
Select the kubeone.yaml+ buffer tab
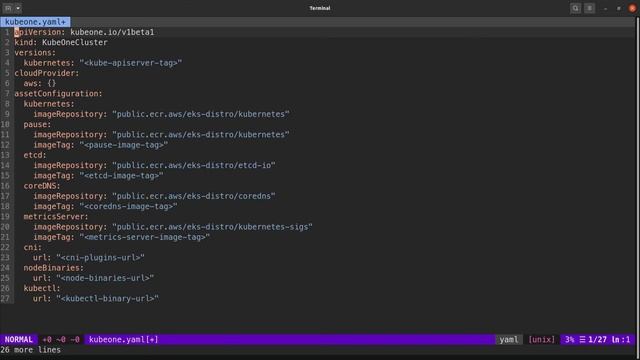35,22
